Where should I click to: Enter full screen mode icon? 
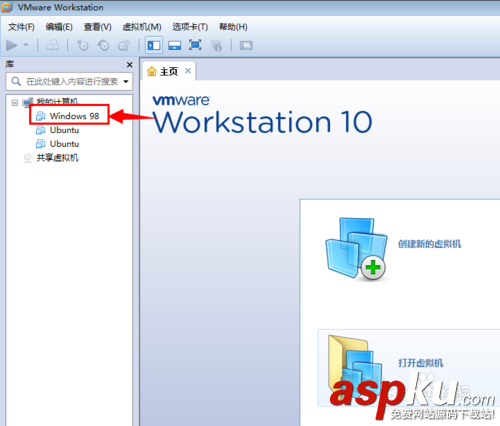click(x=195, y=45)
